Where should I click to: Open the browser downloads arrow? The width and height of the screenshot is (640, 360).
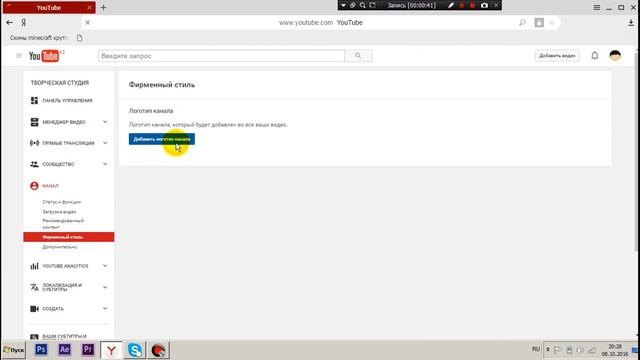click(631, 23)
